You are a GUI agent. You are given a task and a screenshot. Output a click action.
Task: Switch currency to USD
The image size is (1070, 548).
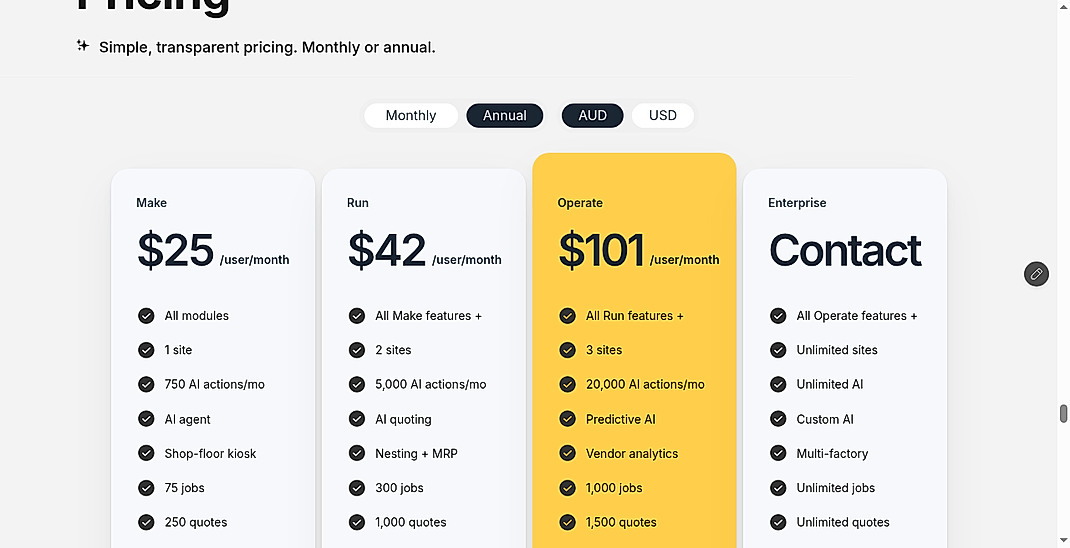663,115
